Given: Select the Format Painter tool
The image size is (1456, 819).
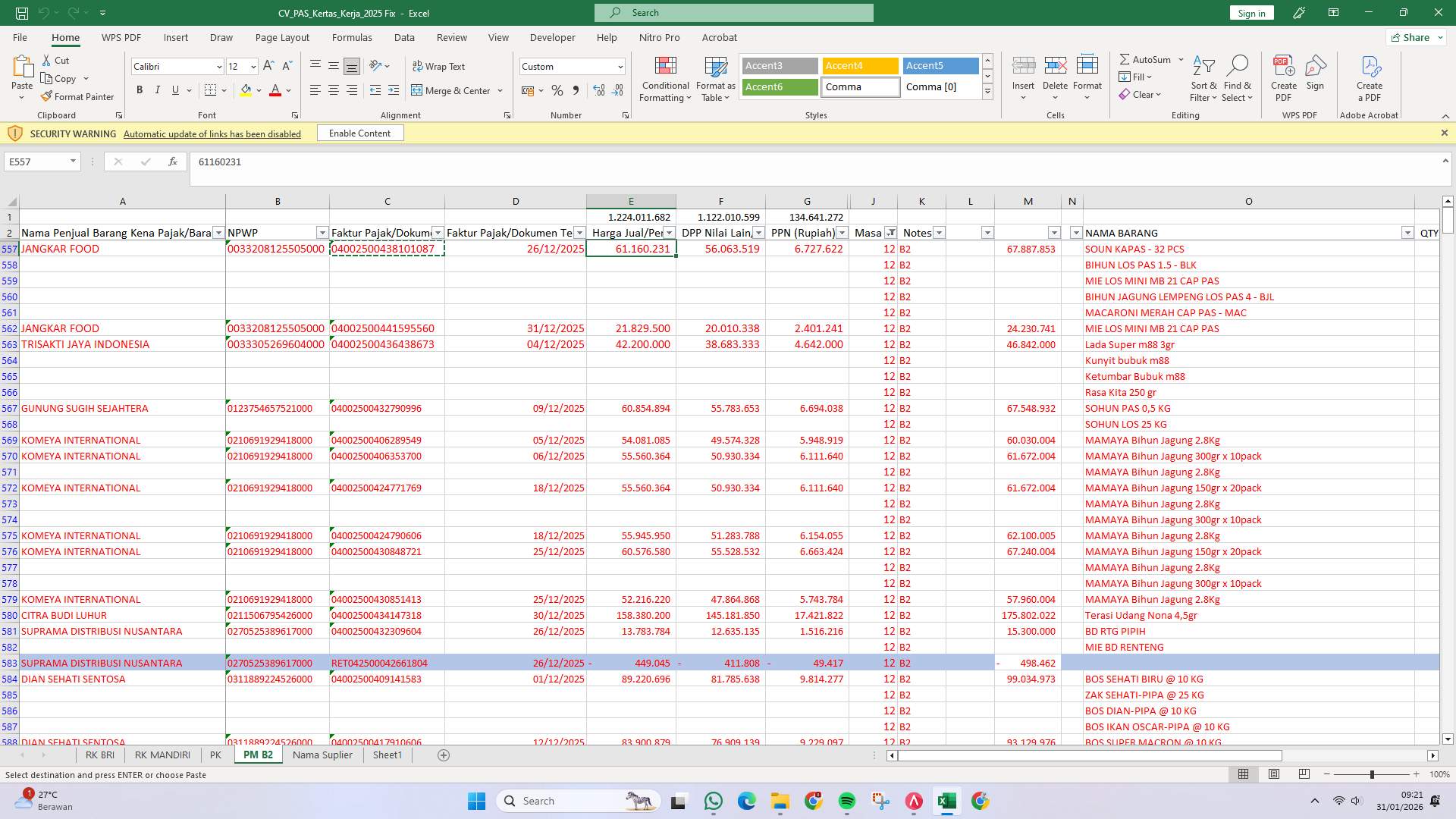Looking at the screenshot, I should (x=78, y=96).
